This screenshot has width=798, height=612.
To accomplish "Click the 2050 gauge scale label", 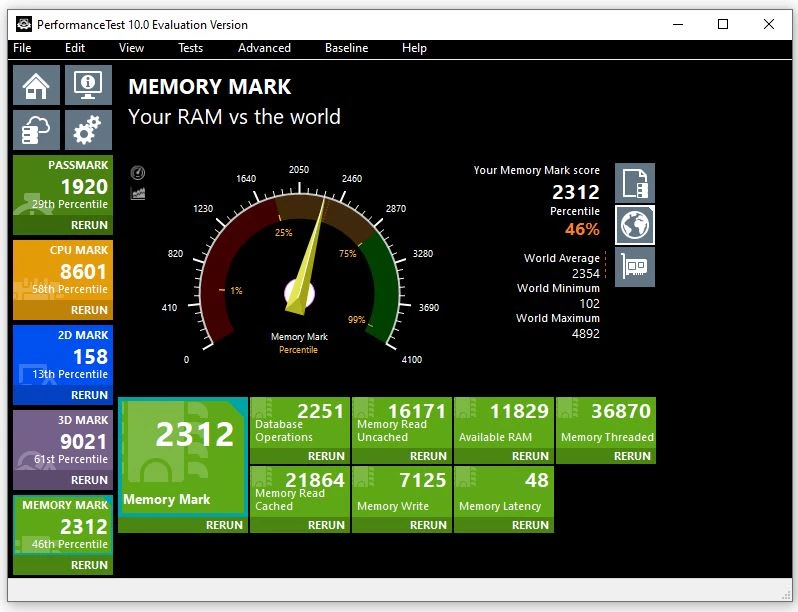I will (x=299, y=170).
